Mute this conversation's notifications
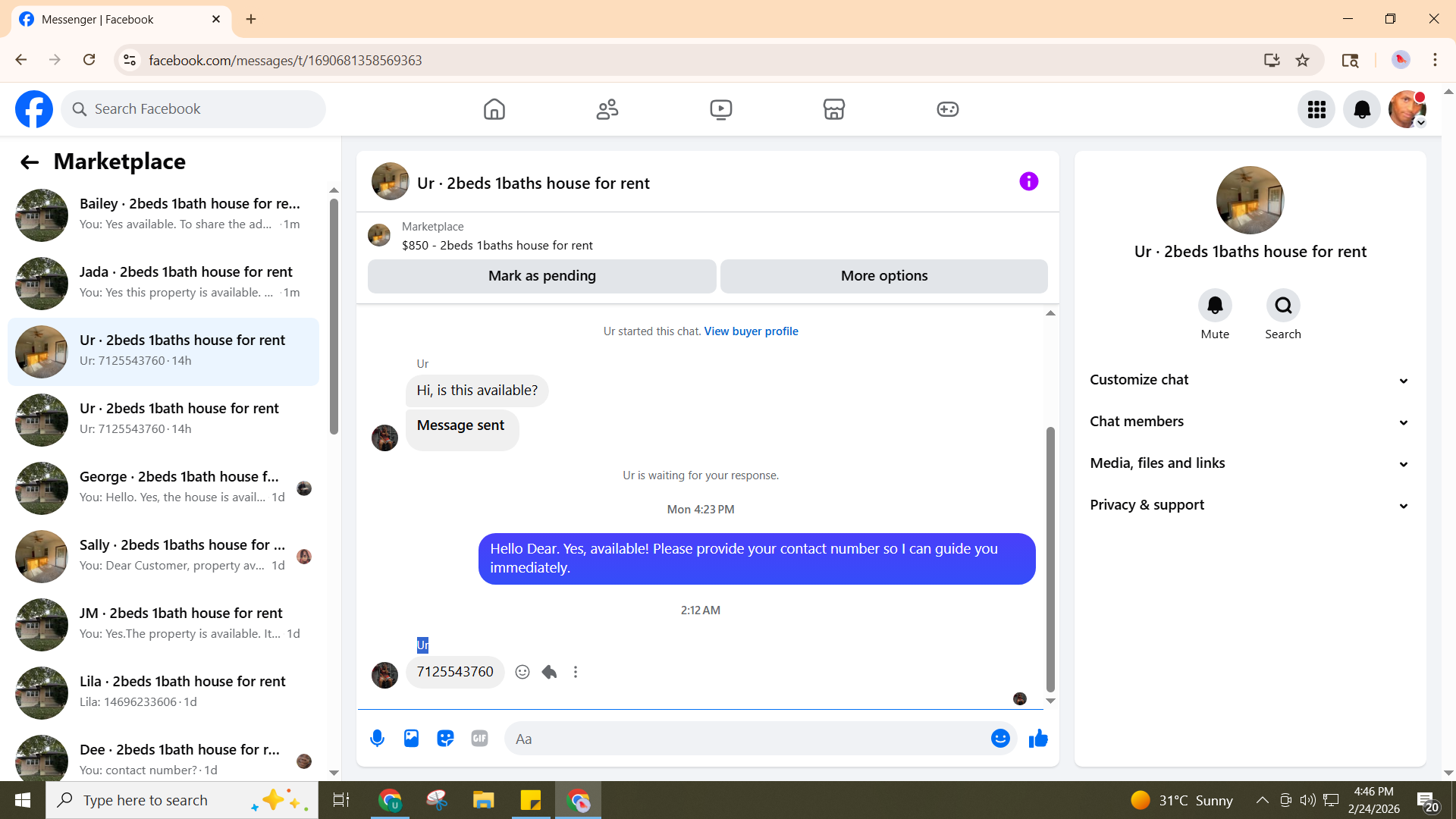Viewport: 1456px width, 819px height. point(1215,306)
